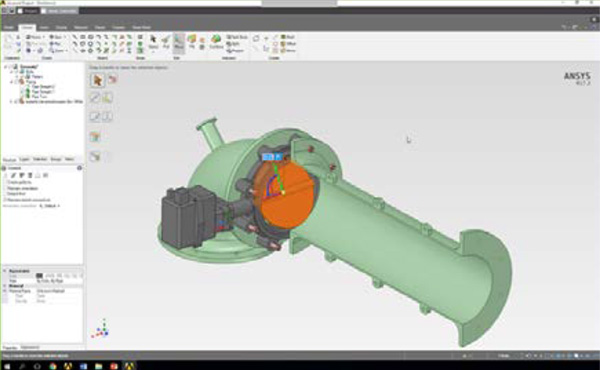Pick the Select Component tool guide
Screen dimensions: 600x370
(112, 80)
